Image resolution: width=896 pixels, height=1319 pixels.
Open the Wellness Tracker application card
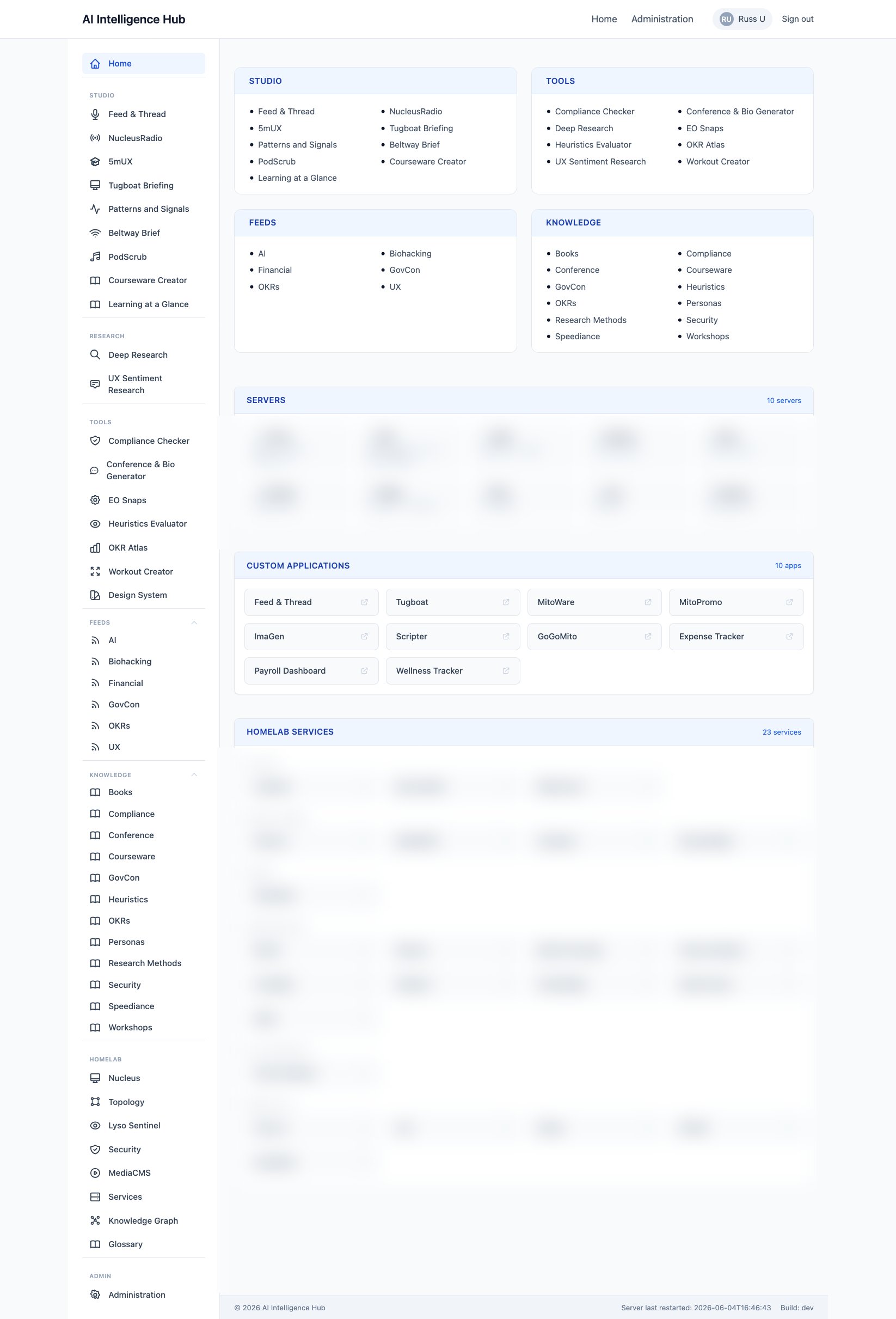[453, 671]
